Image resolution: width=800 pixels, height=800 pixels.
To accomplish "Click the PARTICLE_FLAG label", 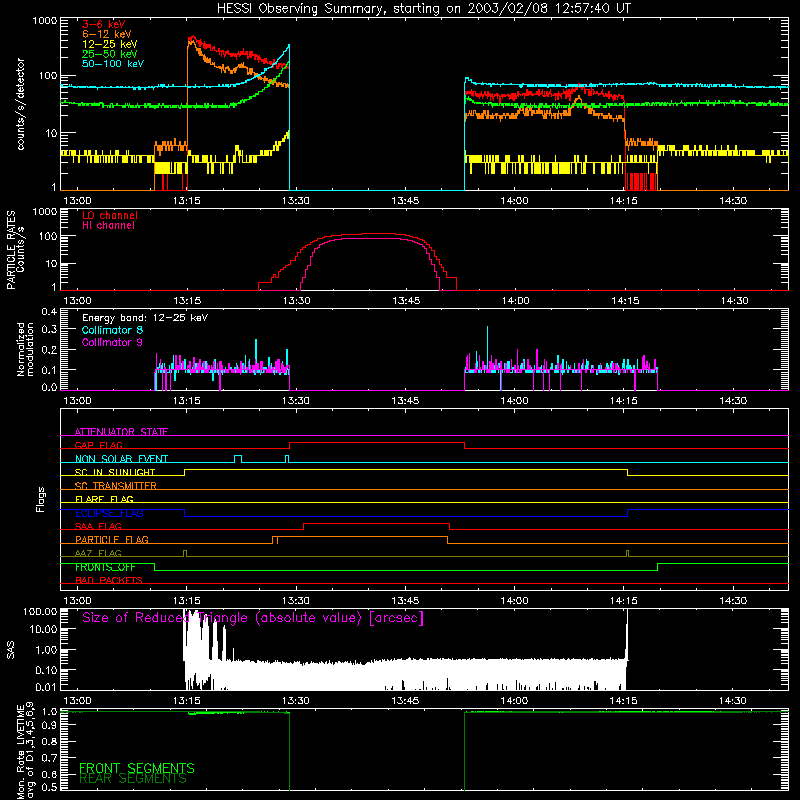I will coord(112,539).
